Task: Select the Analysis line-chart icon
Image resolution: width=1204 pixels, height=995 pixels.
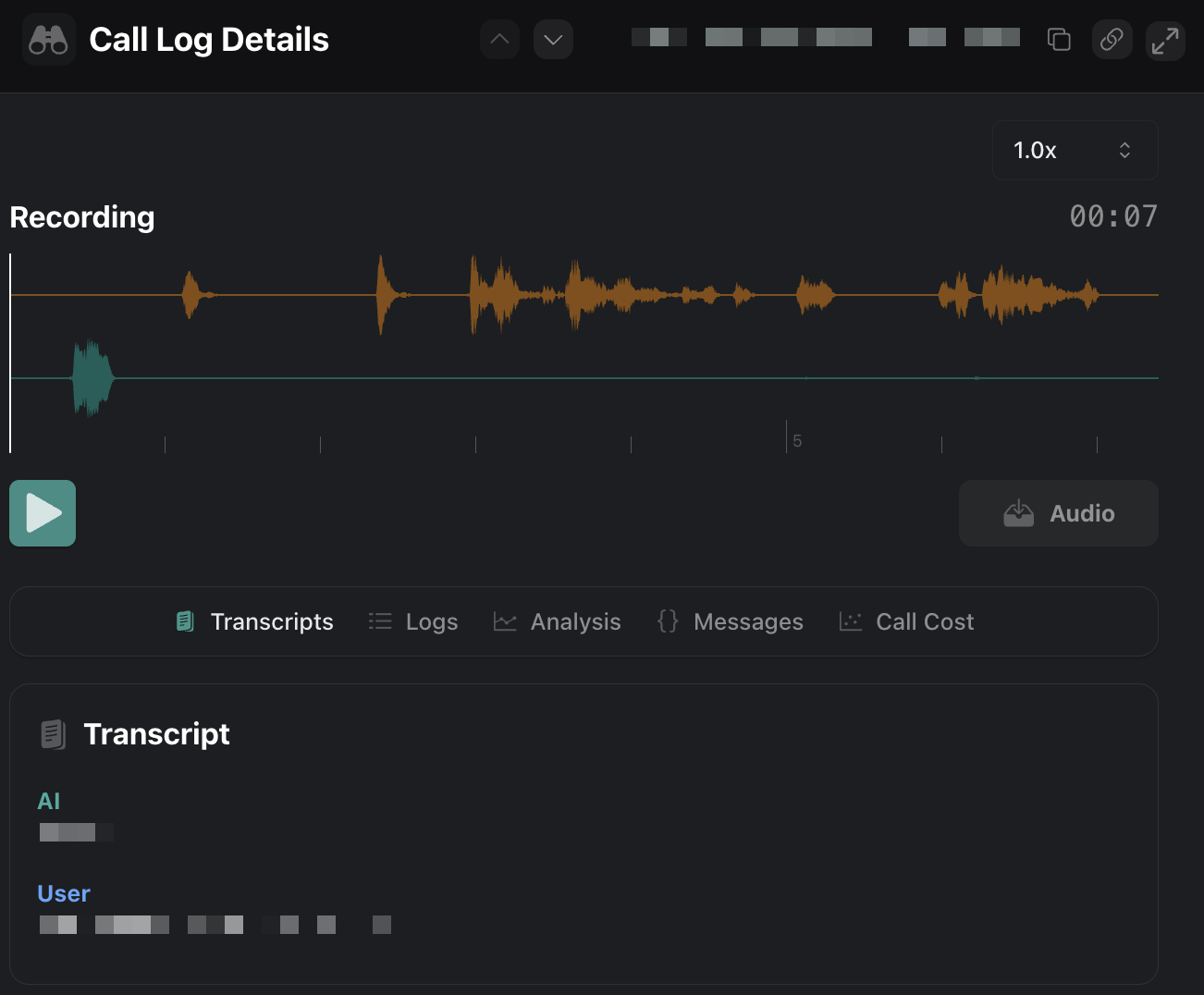Action: 505,620
